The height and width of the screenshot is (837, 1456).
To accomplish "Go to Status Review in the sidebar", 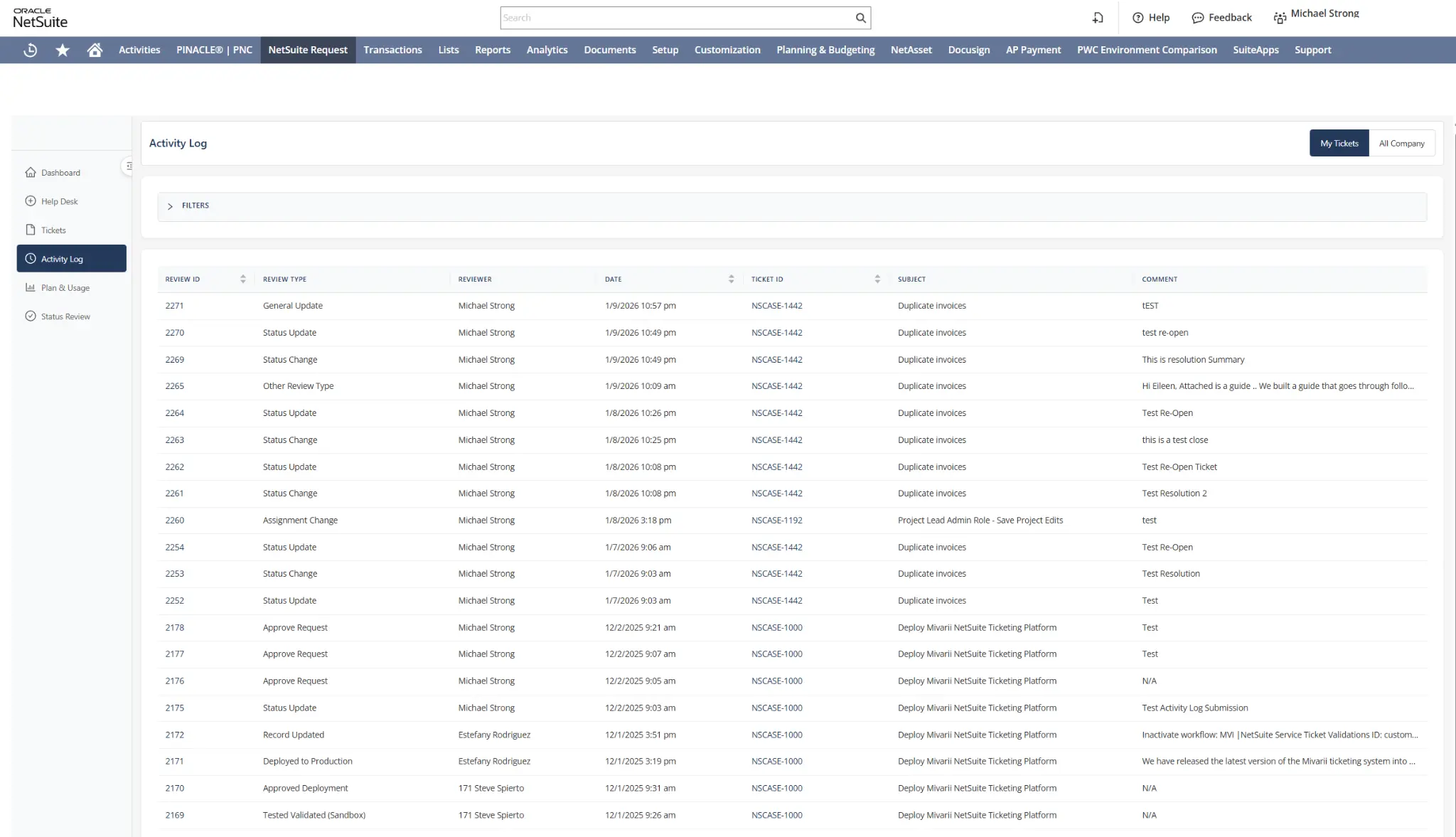I will (65, 316).
